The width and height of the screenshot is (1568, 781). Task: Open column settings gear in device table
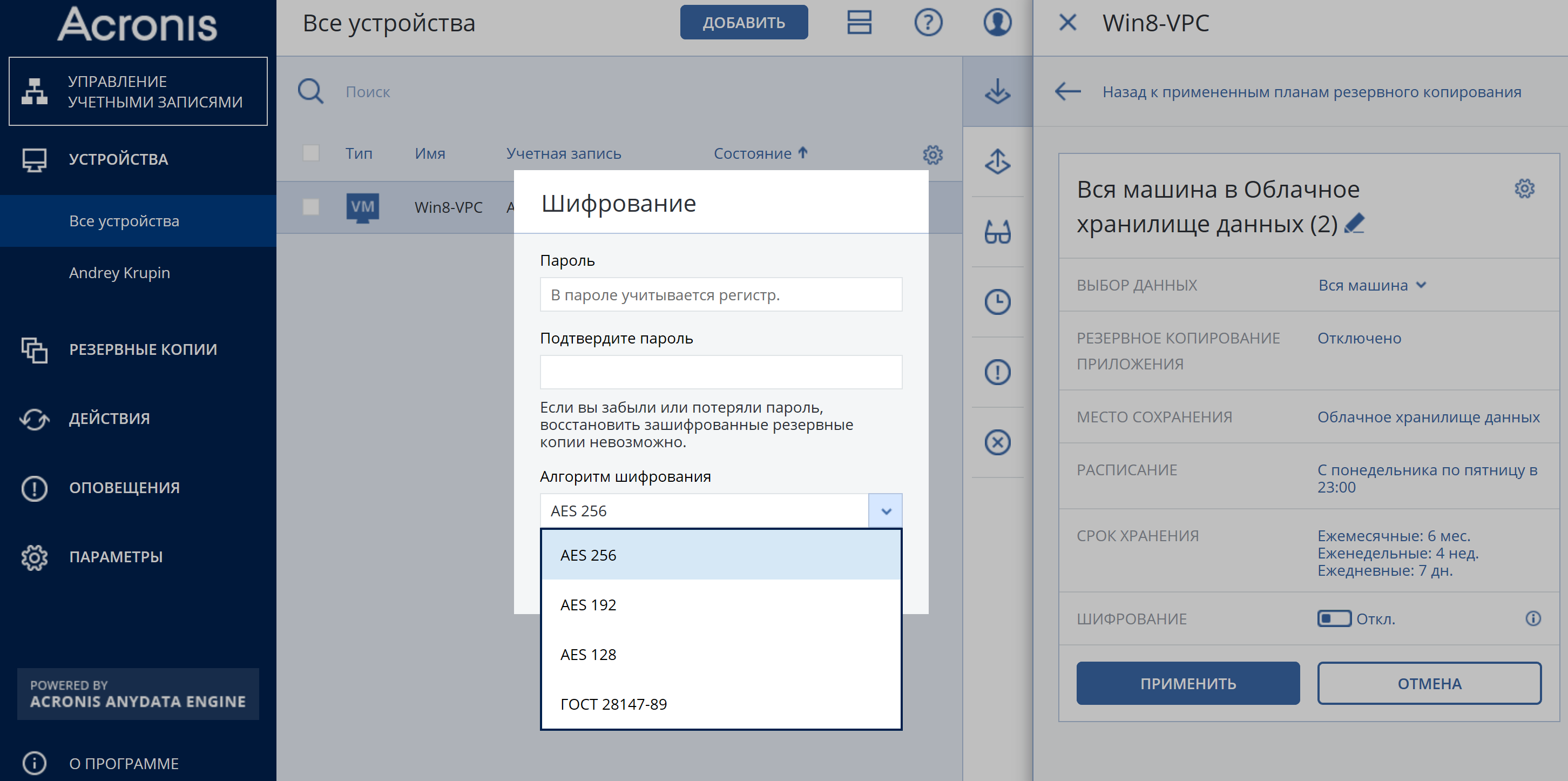tap(932, 154)
